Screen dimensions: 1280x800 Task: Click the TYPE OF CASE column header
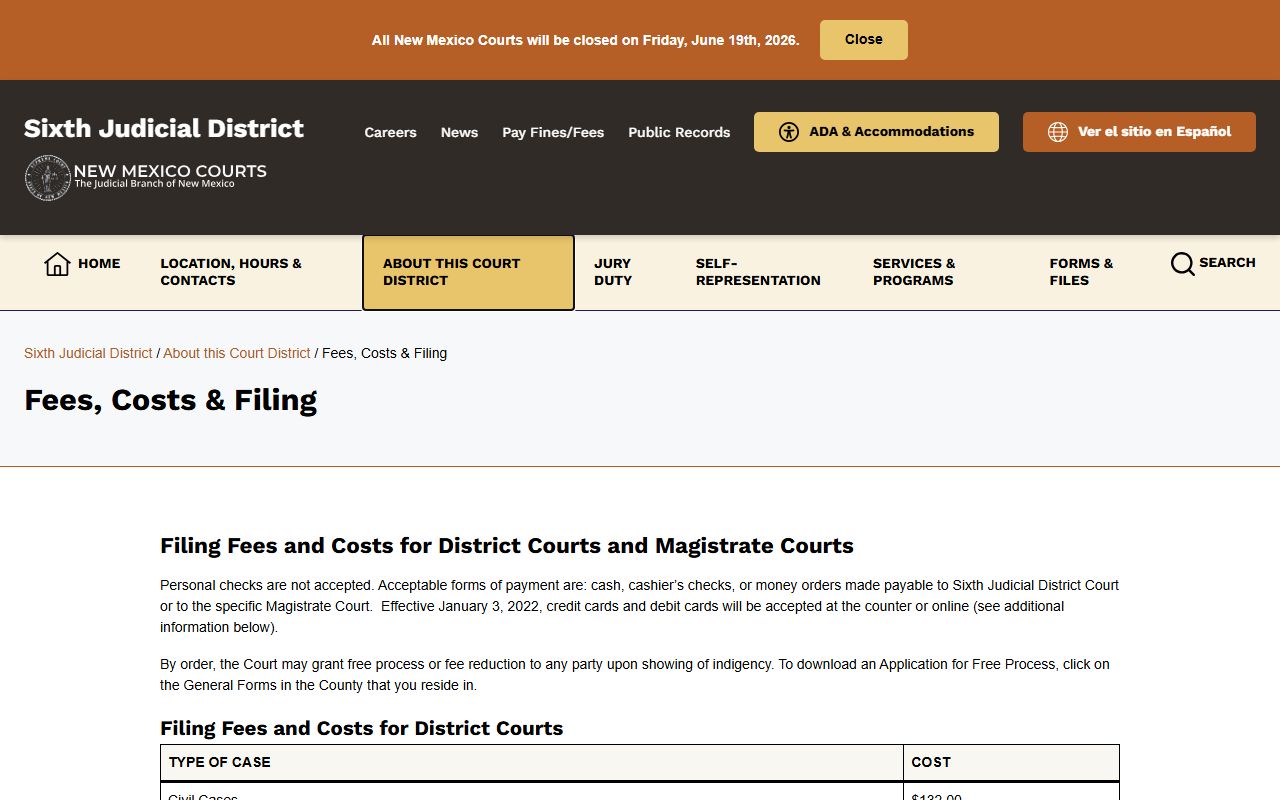pyautogui.click(x=532, y=762)
